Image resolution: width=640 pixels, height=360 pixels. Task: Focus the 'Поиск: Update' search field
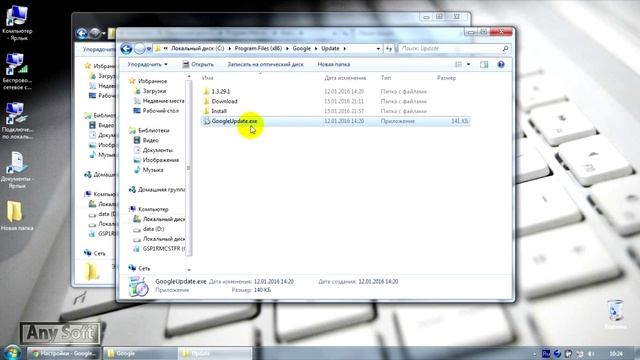click(453, 49)
